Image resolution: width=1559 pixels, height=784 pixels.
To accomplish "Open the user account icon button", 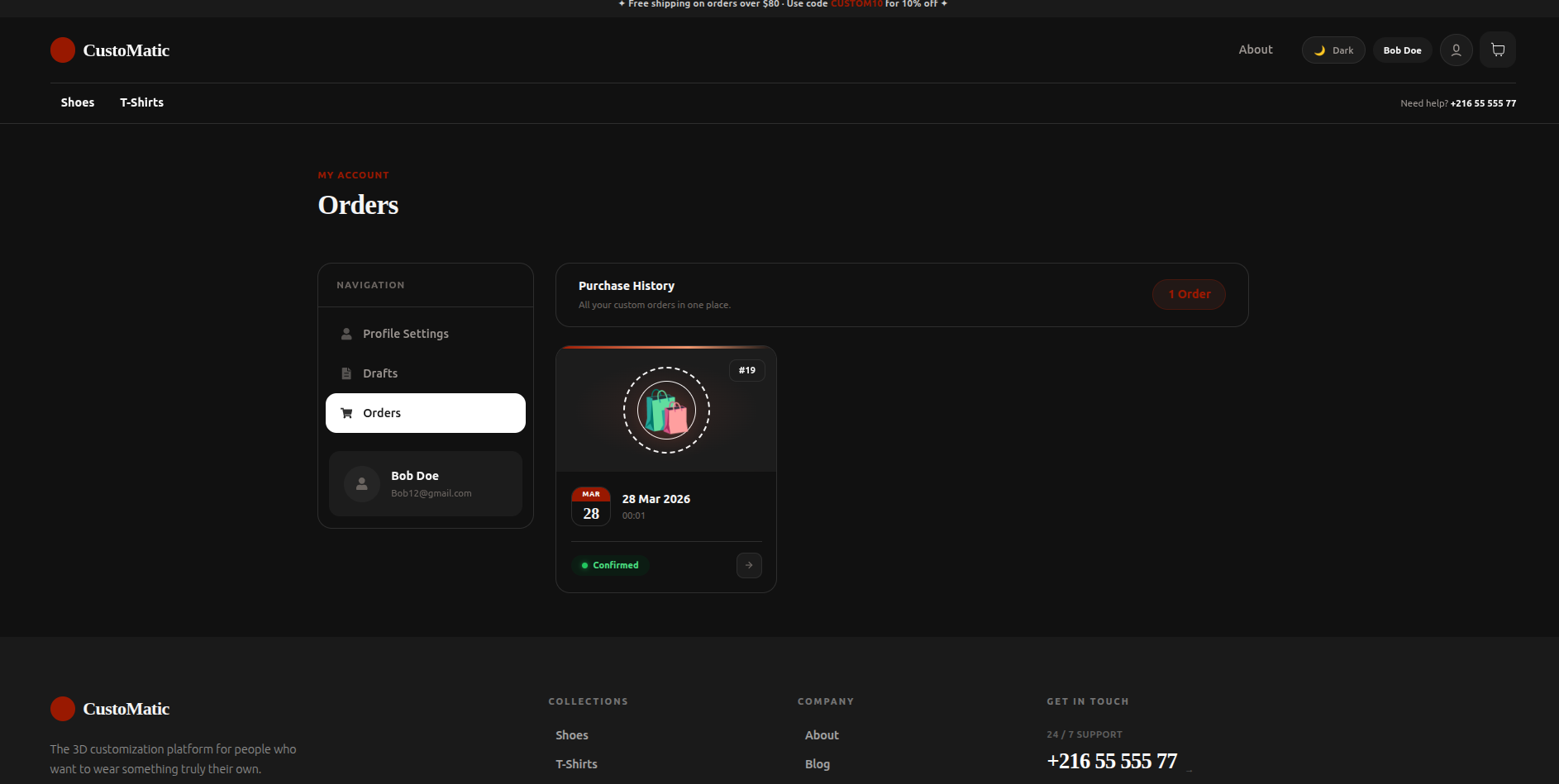I will click(x=1456, y=50).
